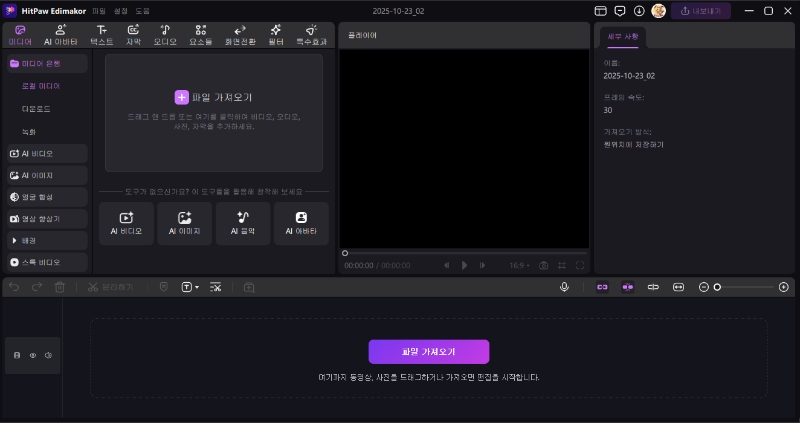Select the 화면전환 (transitions) tab icon

238,35
